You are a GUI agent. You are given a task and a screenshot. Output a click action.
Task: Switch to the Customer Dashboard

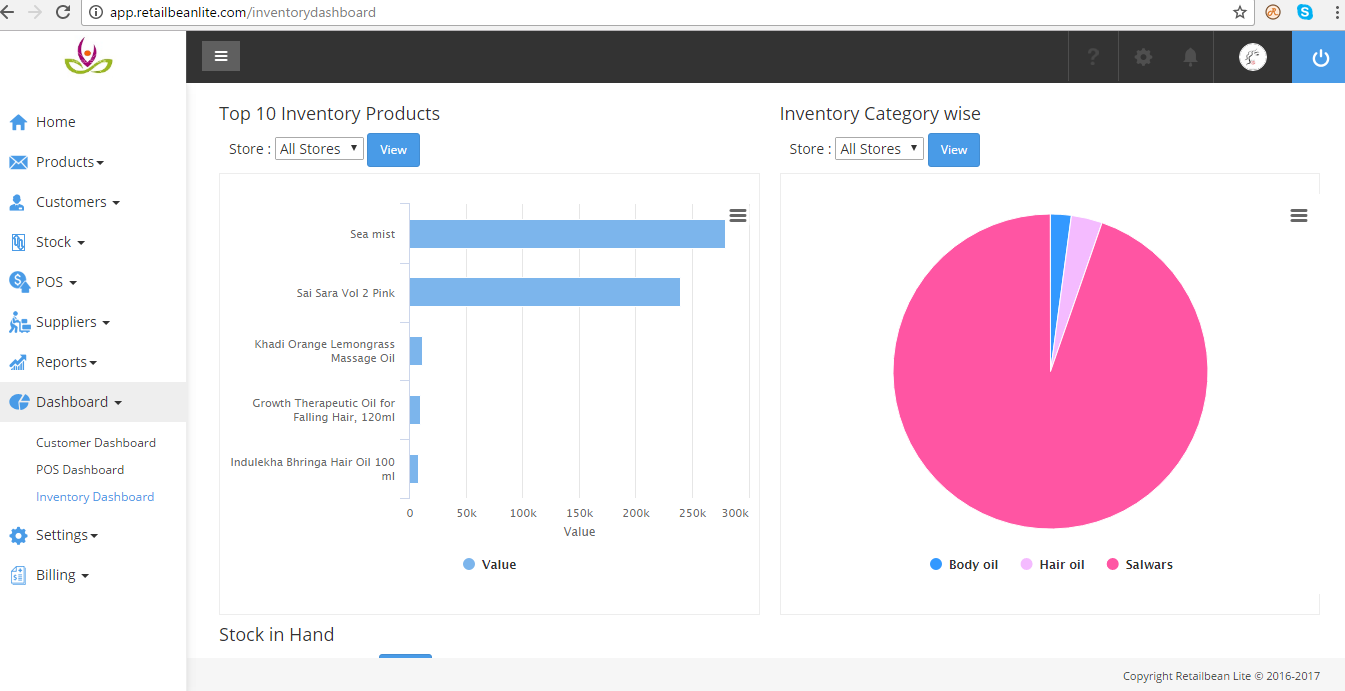95,442
